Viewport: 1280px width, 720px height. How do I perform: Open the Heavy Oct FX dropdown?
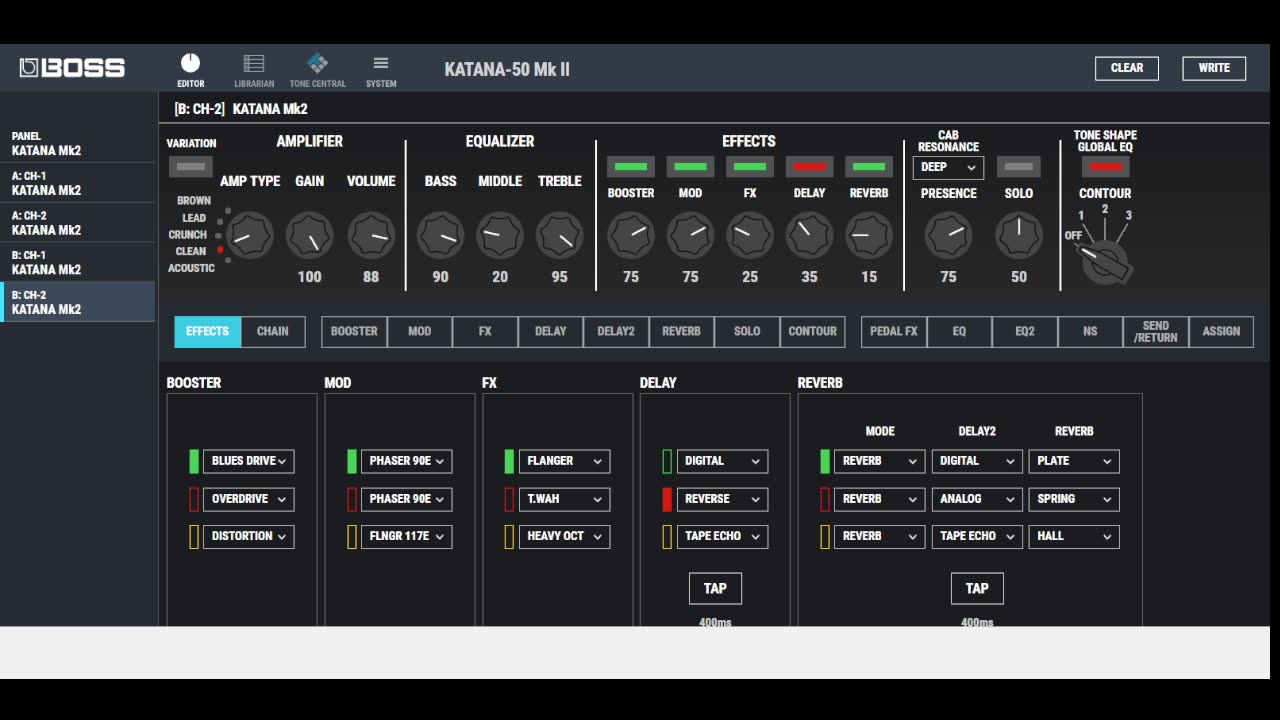click(565, 536)
